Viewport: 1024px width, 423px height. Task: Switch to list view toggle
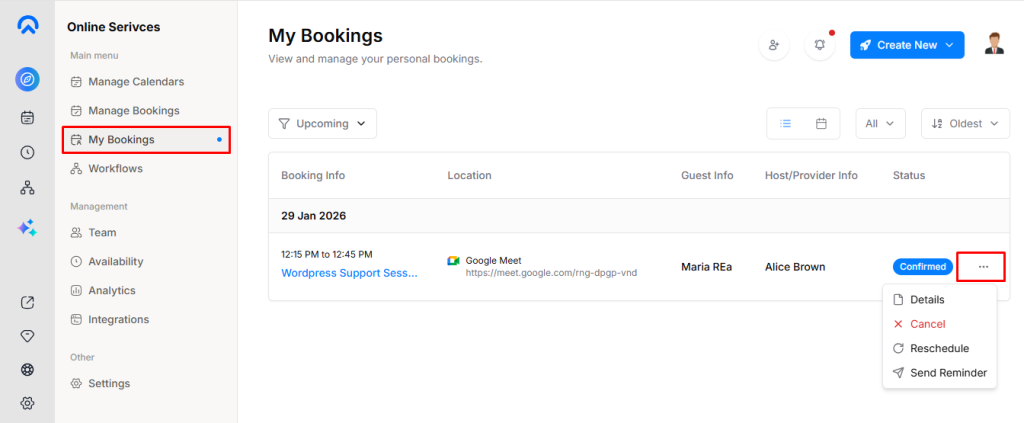786,123
